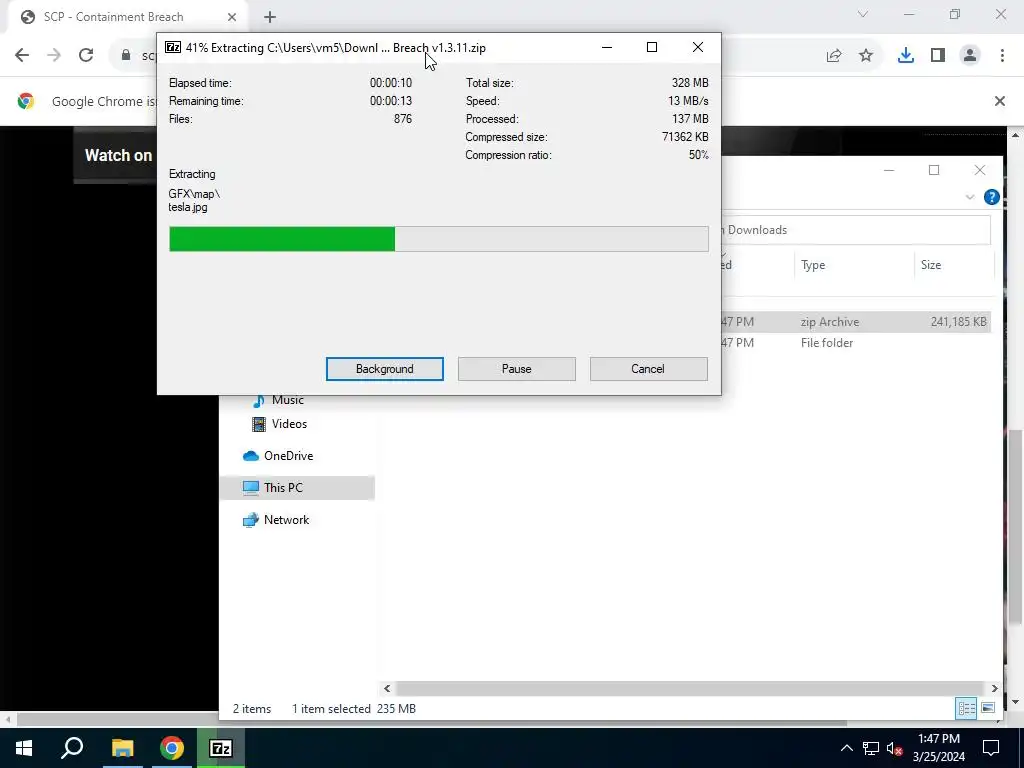This screenshot has height=768, width=1024.
Task: Click the Watch on video label
Action: (x=118, y=155)
